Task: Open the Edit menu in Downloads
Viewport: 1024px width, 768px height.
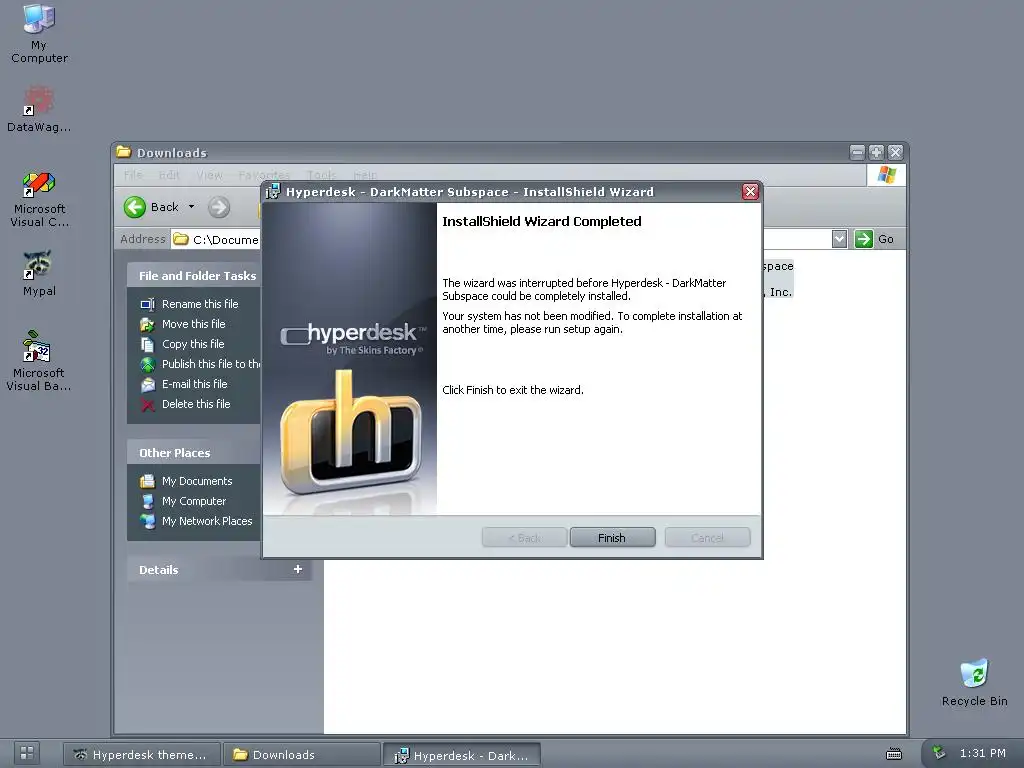Action: pyautogui.click(x=168, y=175)
